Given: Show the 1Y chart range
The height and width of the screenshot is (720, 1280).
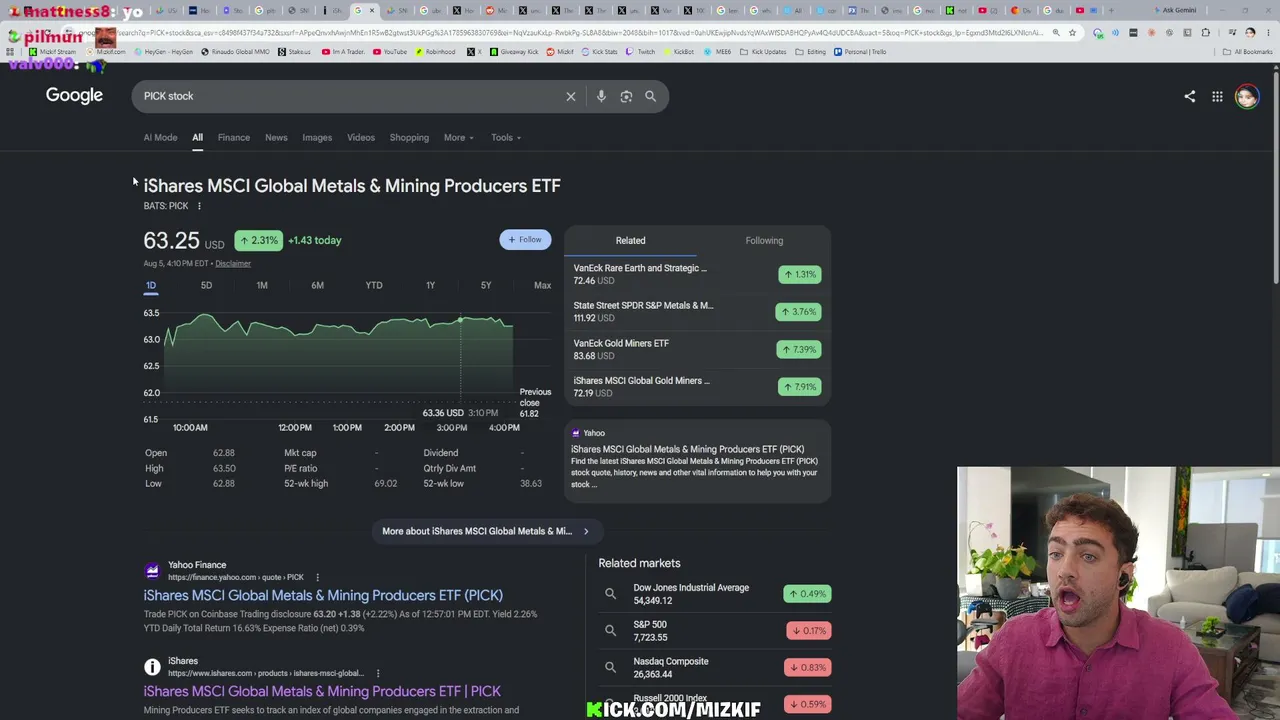Looking at the screenshot, I should [430, 286].
